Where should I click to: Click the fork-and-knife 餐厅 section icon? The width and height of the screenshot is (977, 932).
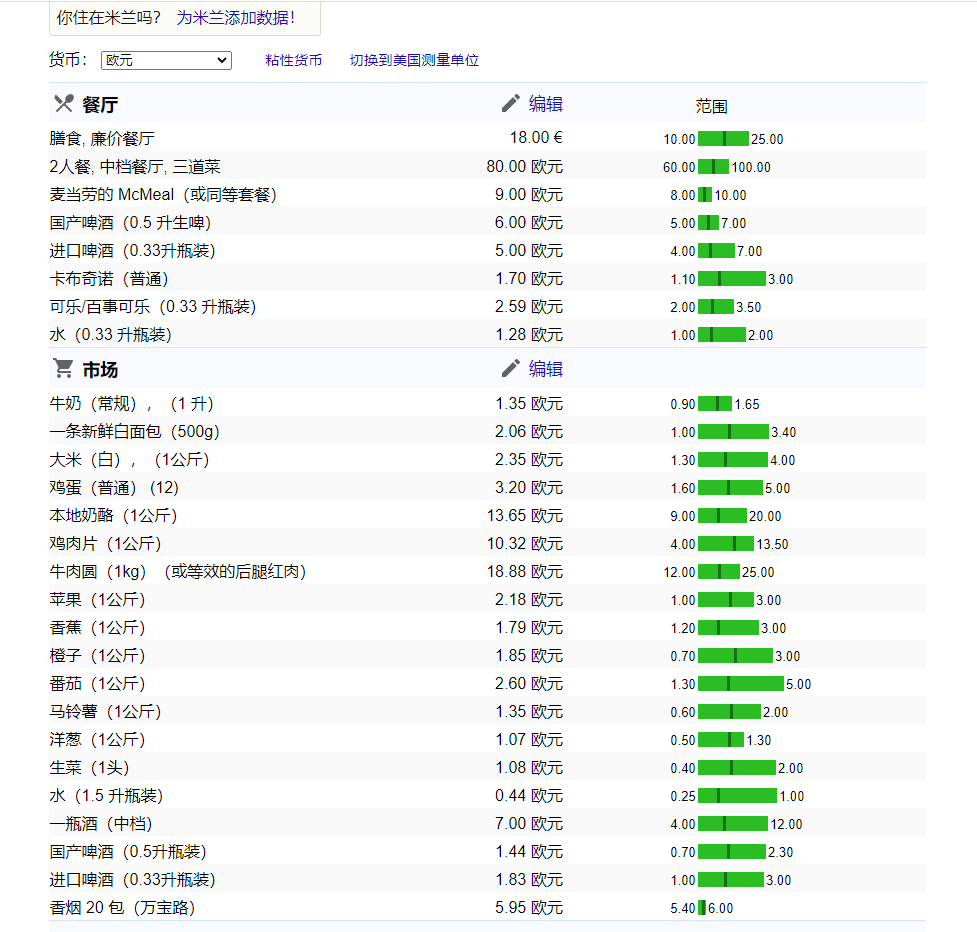point(62,103)
